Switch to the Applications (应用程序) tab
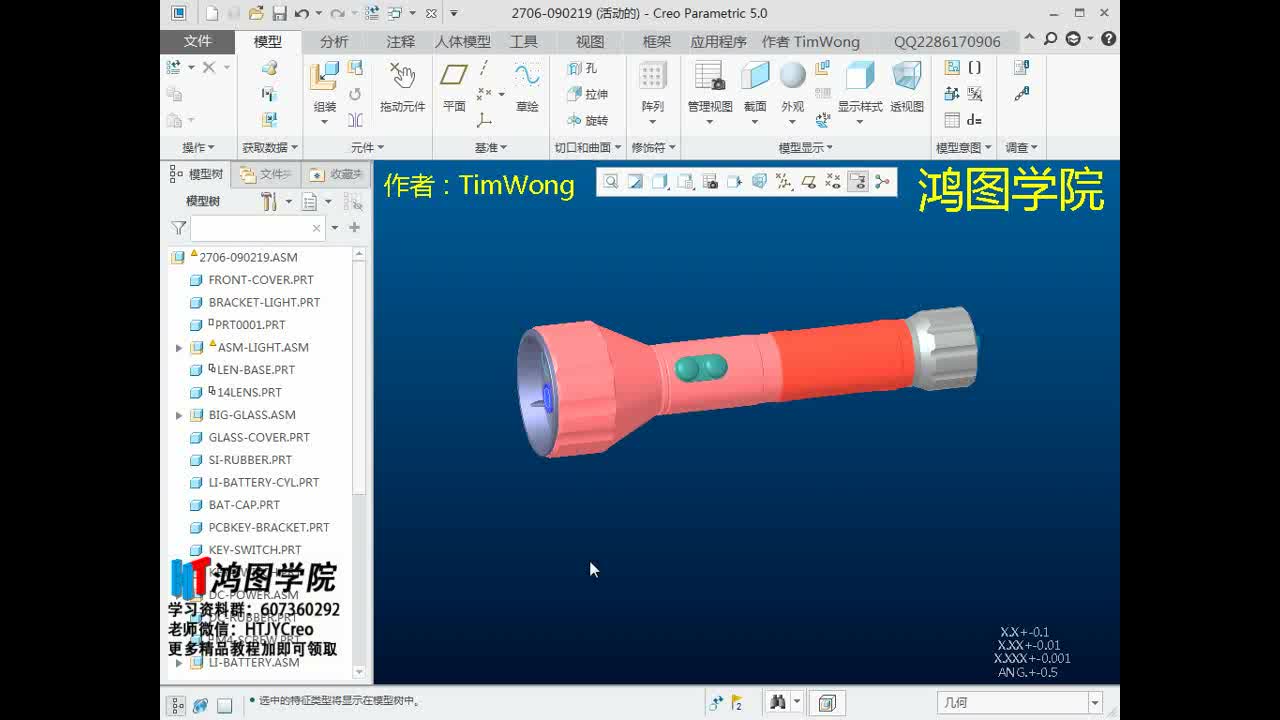1280x720 pixels. (x=718, y=41)
